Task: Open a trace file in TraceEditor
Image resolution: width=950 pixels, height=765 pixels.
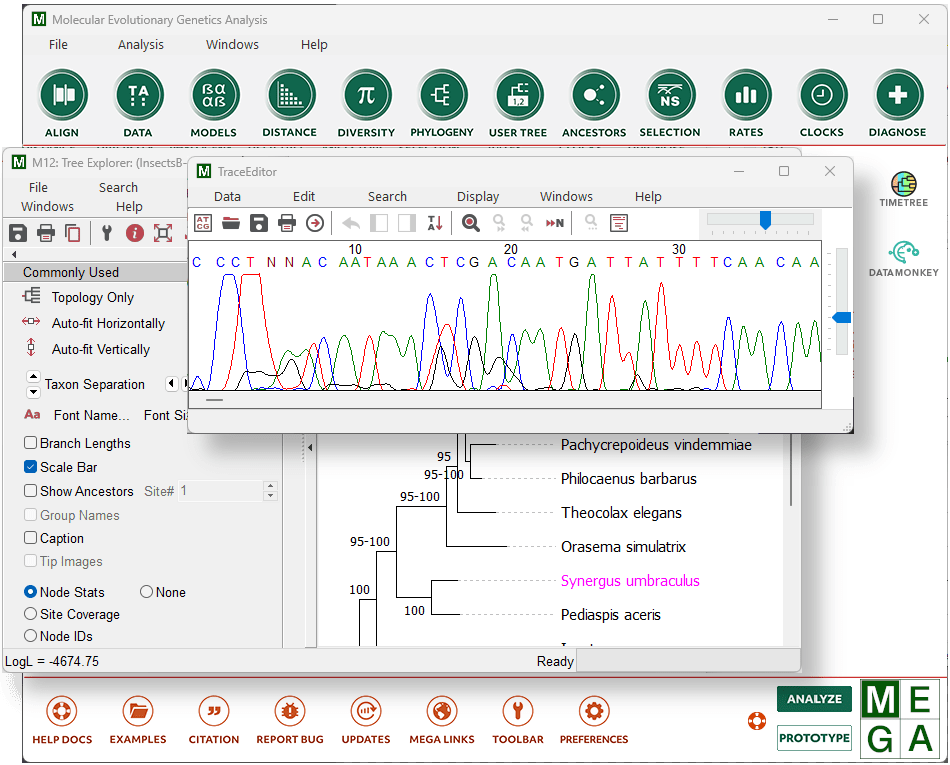Action: coord(231,223)
